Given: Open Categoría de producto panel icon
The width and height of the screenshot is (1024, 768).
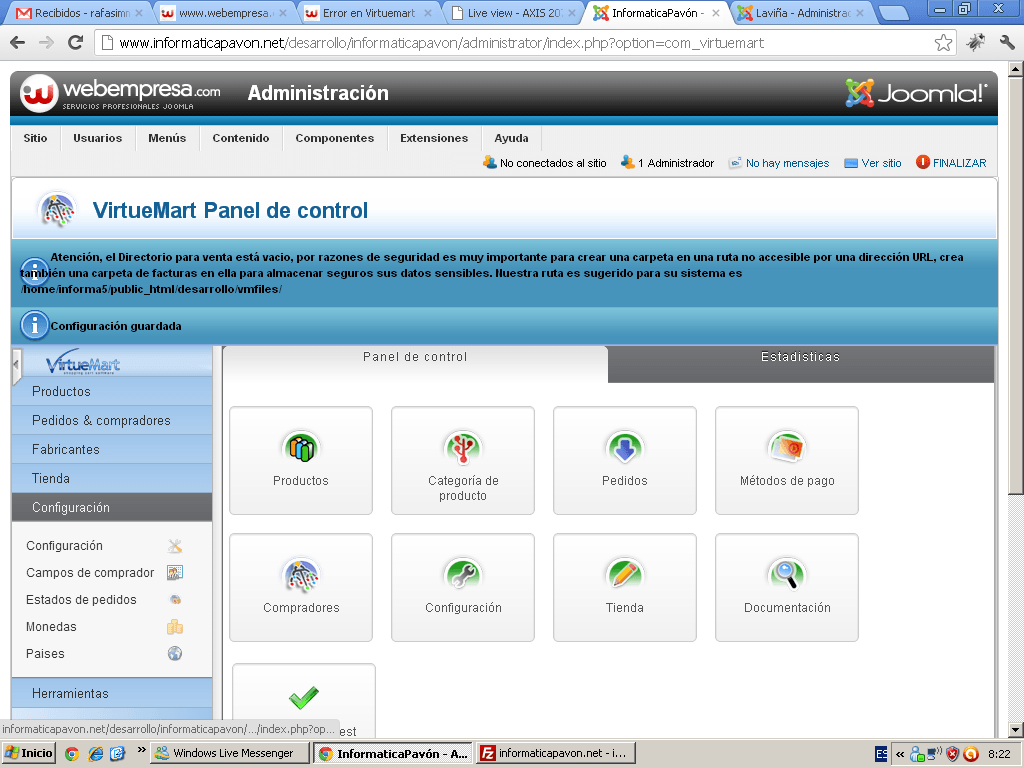Looking at the screenshot, I should [463, 460].
